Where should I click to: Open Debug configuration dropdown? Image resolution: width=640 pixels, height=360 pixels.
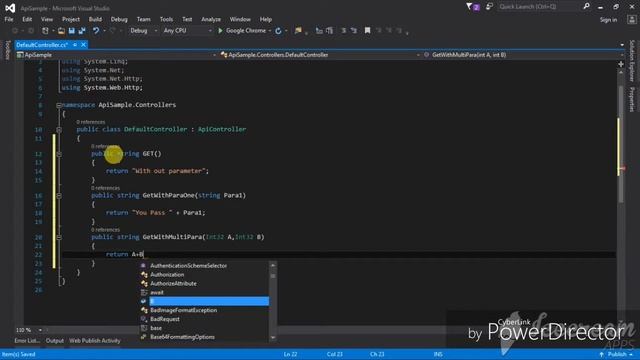tap(143, 31)
